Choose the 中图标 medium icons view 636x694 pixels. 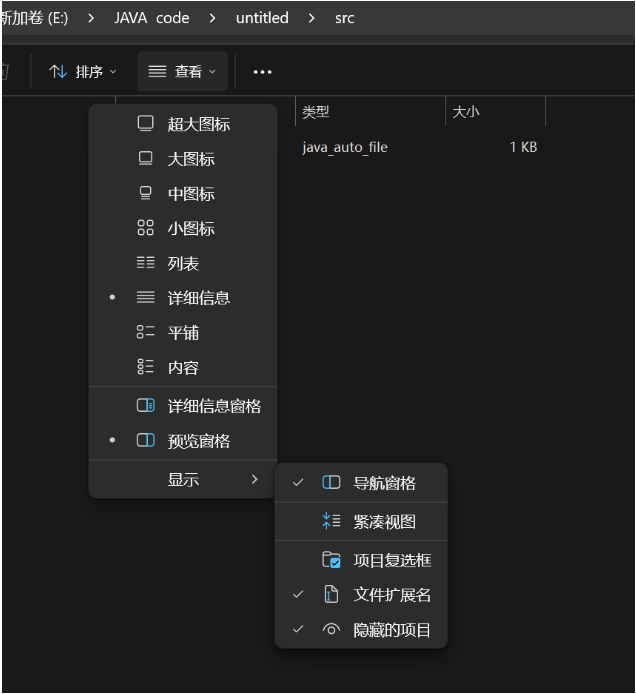point(183,194)
